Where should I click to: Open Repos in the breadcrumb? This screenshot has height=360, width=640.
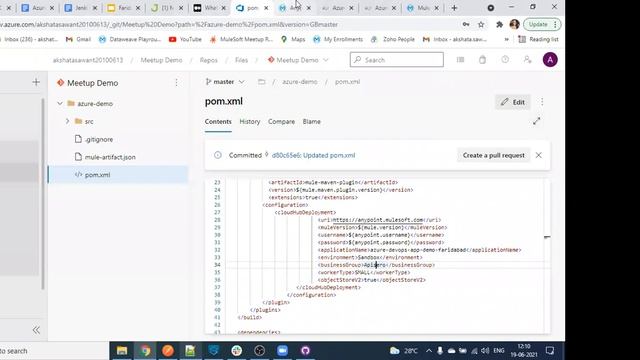209,60
